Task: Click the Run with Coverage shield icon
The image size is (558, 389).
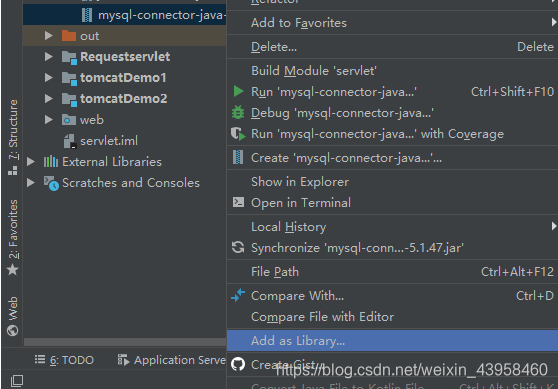Action: (238, 134)
